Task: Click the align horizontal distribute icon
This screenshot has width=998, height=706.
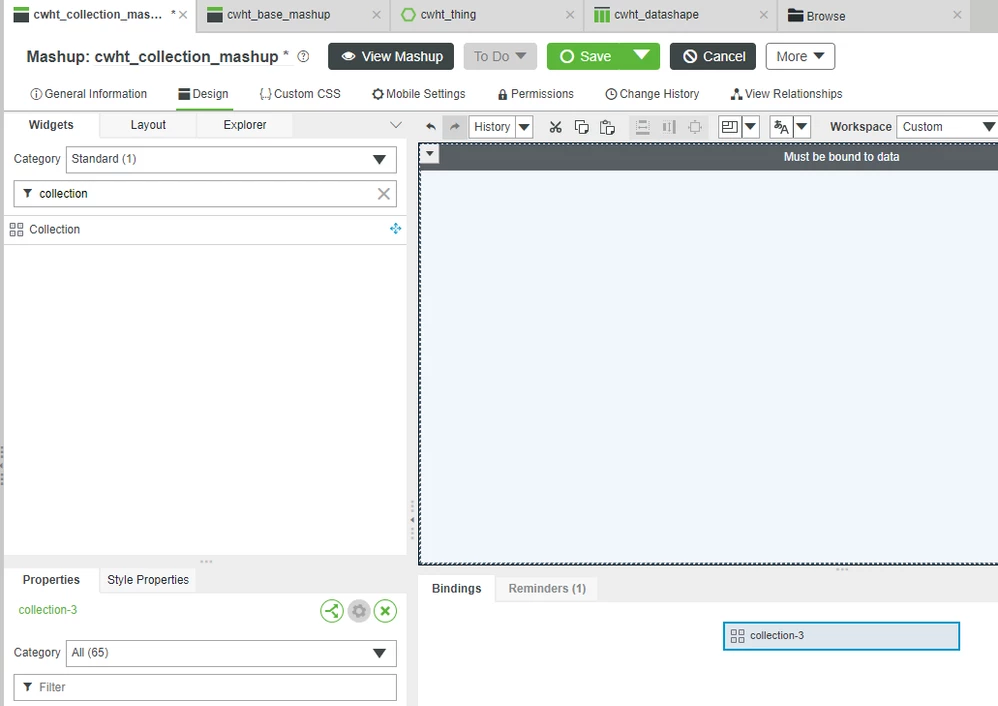Action: pos(668,127)
